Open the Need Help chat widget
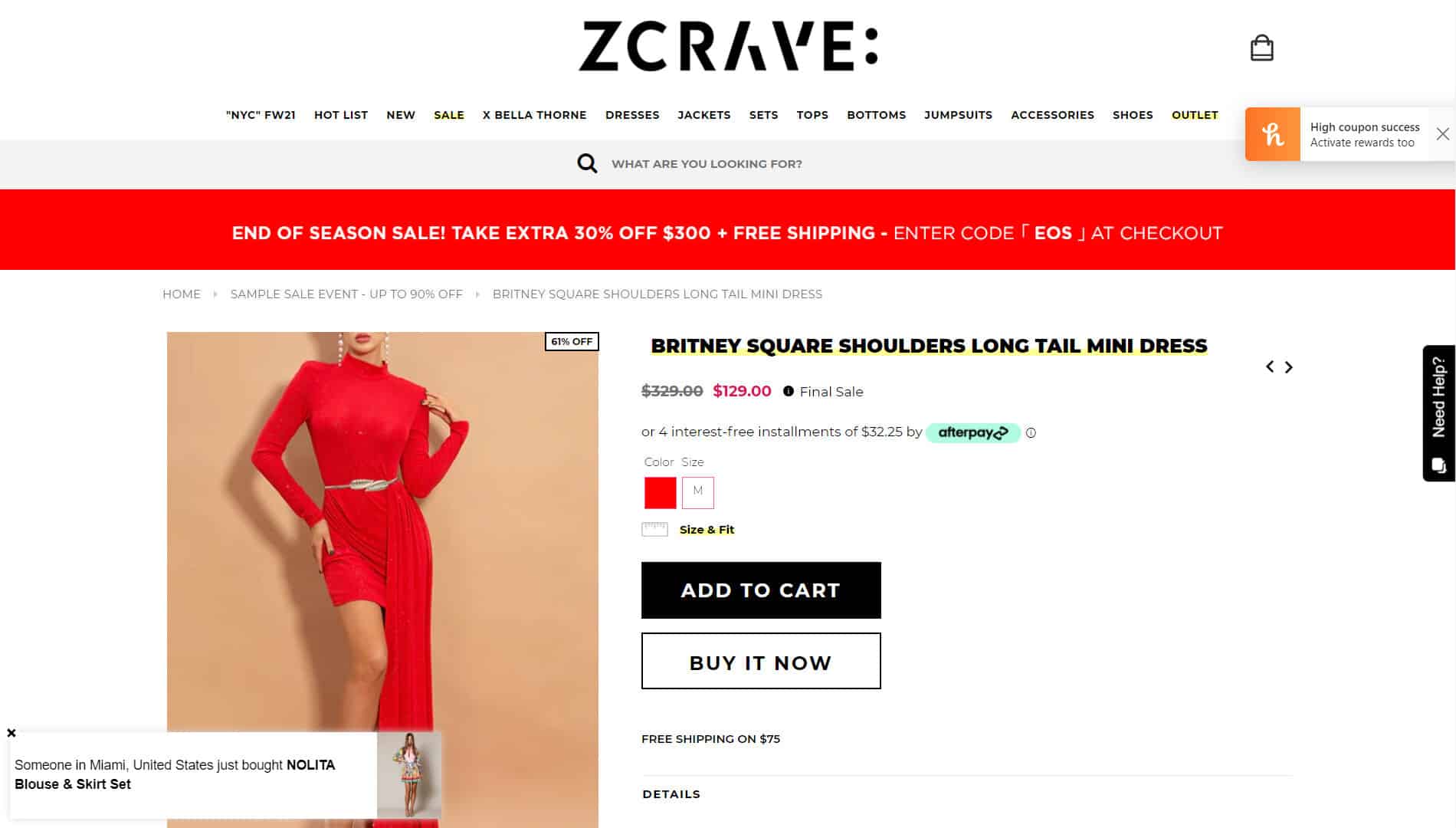The height and width of the screenshot is (828, 1456). (1438, 413)
